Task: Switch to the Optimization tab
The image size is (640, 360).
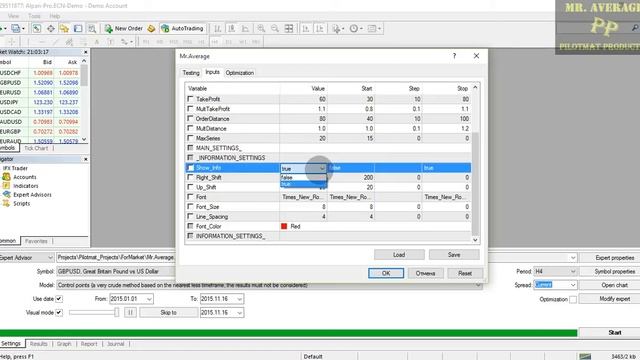Action: [x=240, y=73]
